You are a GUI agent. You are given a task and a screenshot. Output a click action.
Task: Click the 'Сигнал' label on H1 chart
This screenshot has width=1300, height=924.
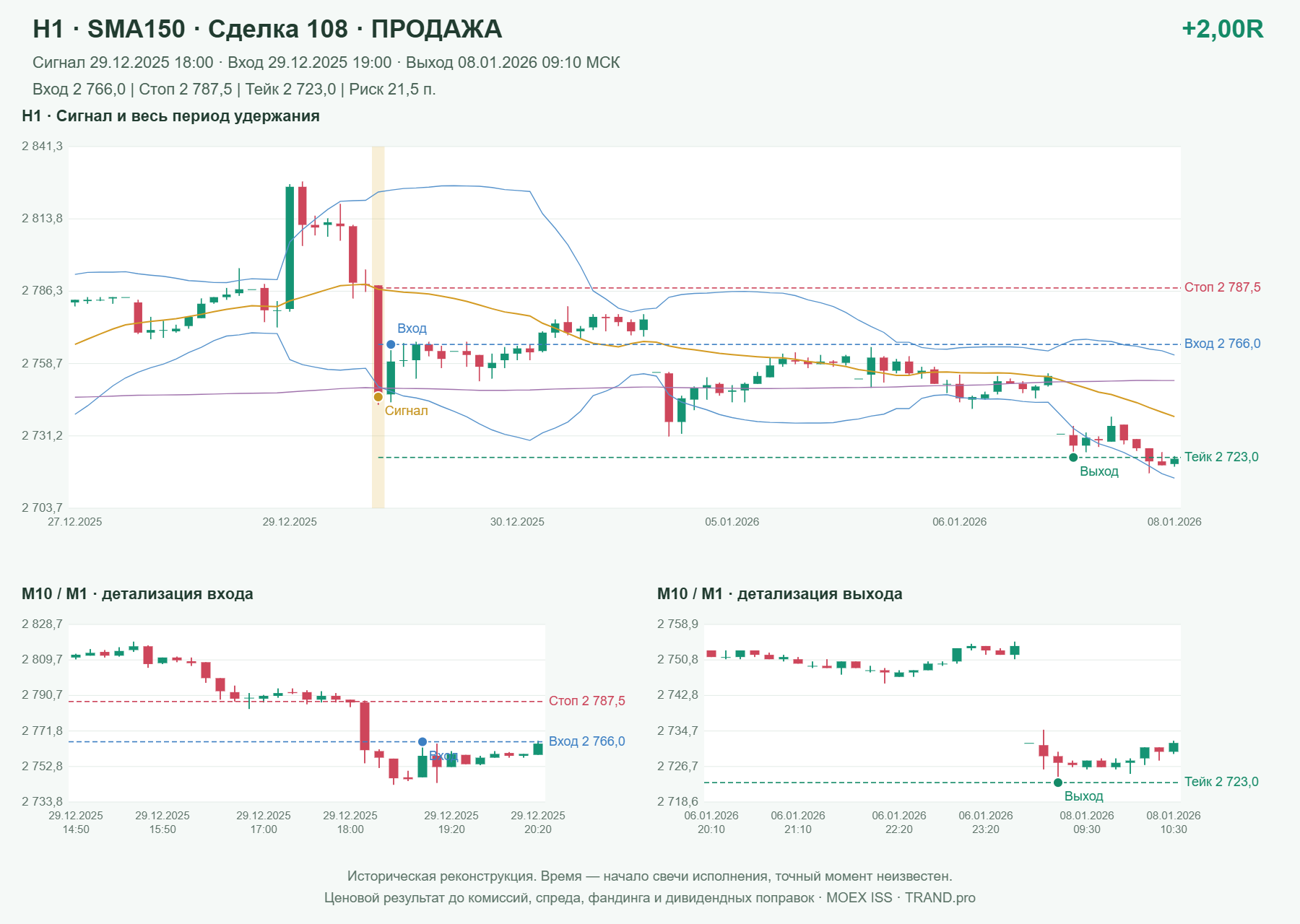click(x=406, y=411)
